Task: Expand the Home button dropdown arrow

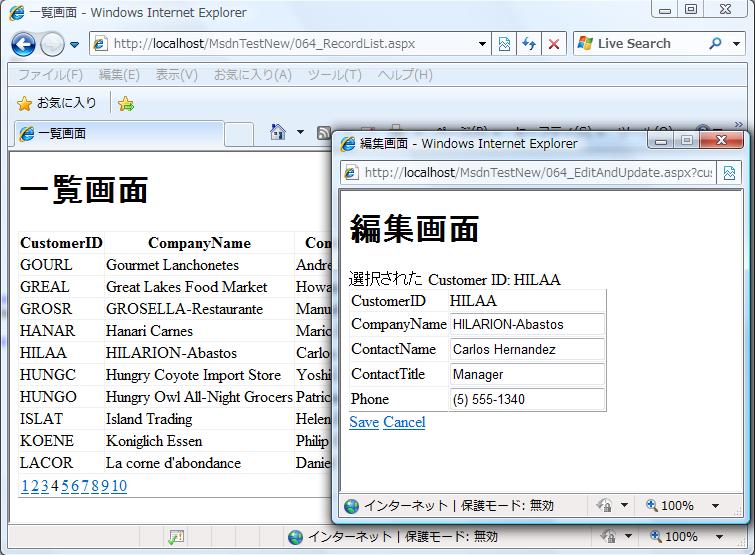Action: [298, 132]
